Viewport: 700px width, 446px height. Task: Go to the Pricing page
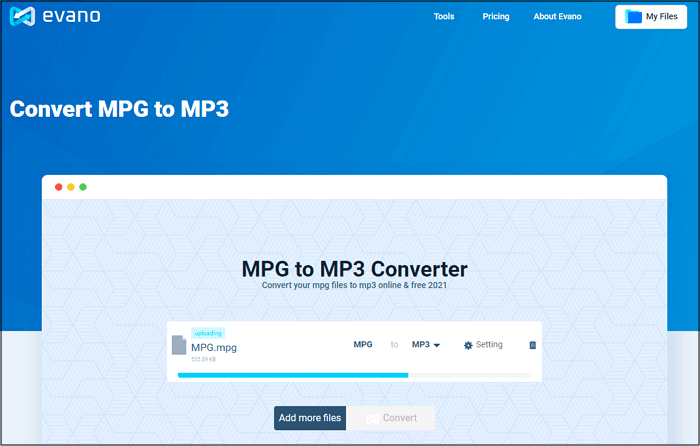(496, 17)
